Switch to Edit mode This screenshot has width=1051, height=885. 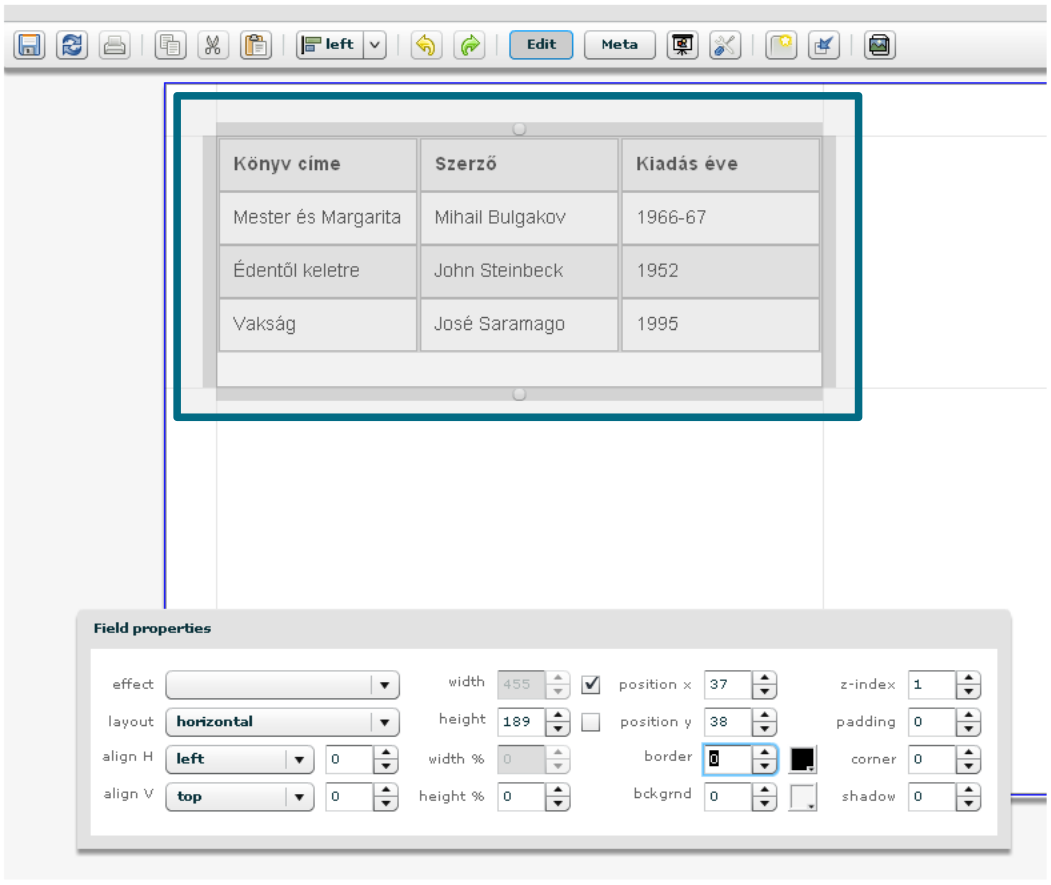point(541,45)
